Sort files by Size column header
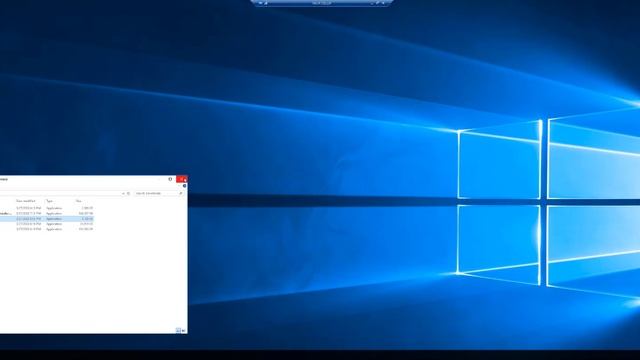Viewport: 640px width, 360px height. [x=79, y=201]
